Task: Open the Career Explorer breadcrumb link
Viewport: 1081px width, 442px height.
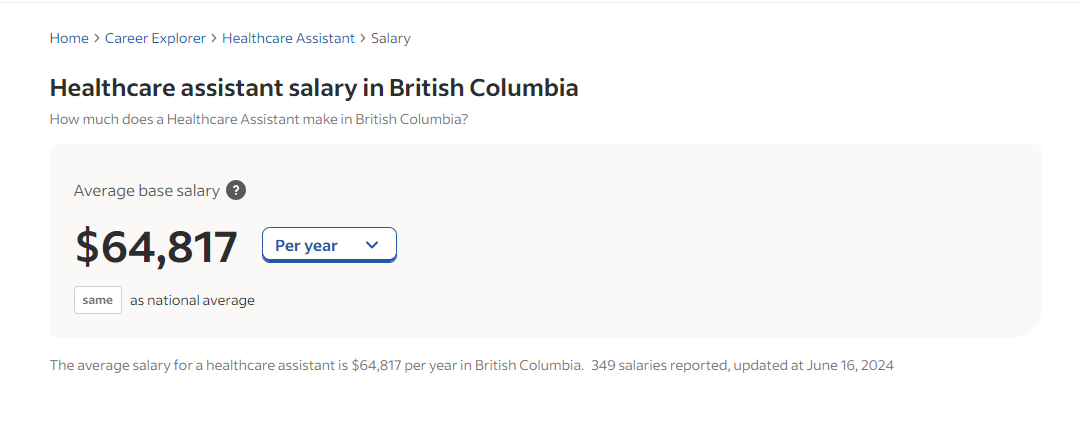Action: tap(155, 38)
